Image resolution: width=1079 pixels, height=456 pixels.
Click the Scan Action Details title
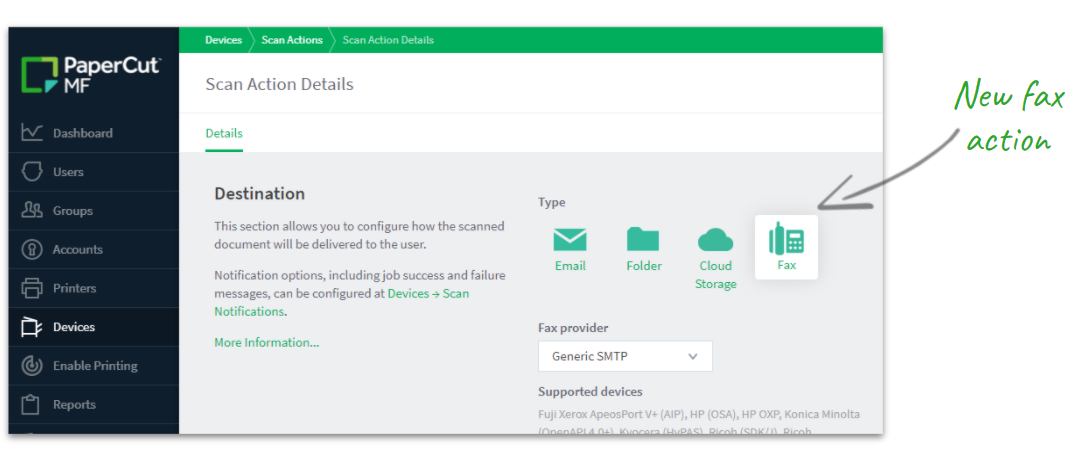279,85
